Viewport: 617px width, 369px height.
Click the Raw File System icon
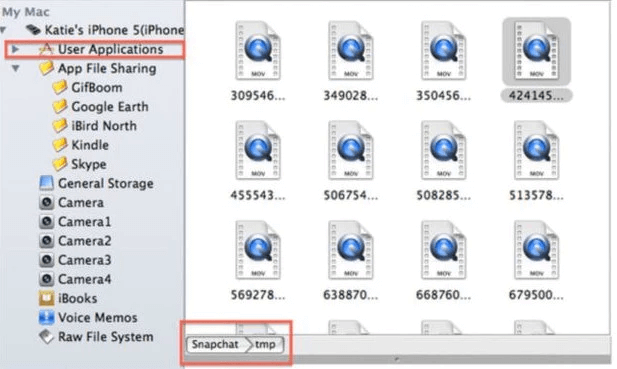(x=46, y=337)
